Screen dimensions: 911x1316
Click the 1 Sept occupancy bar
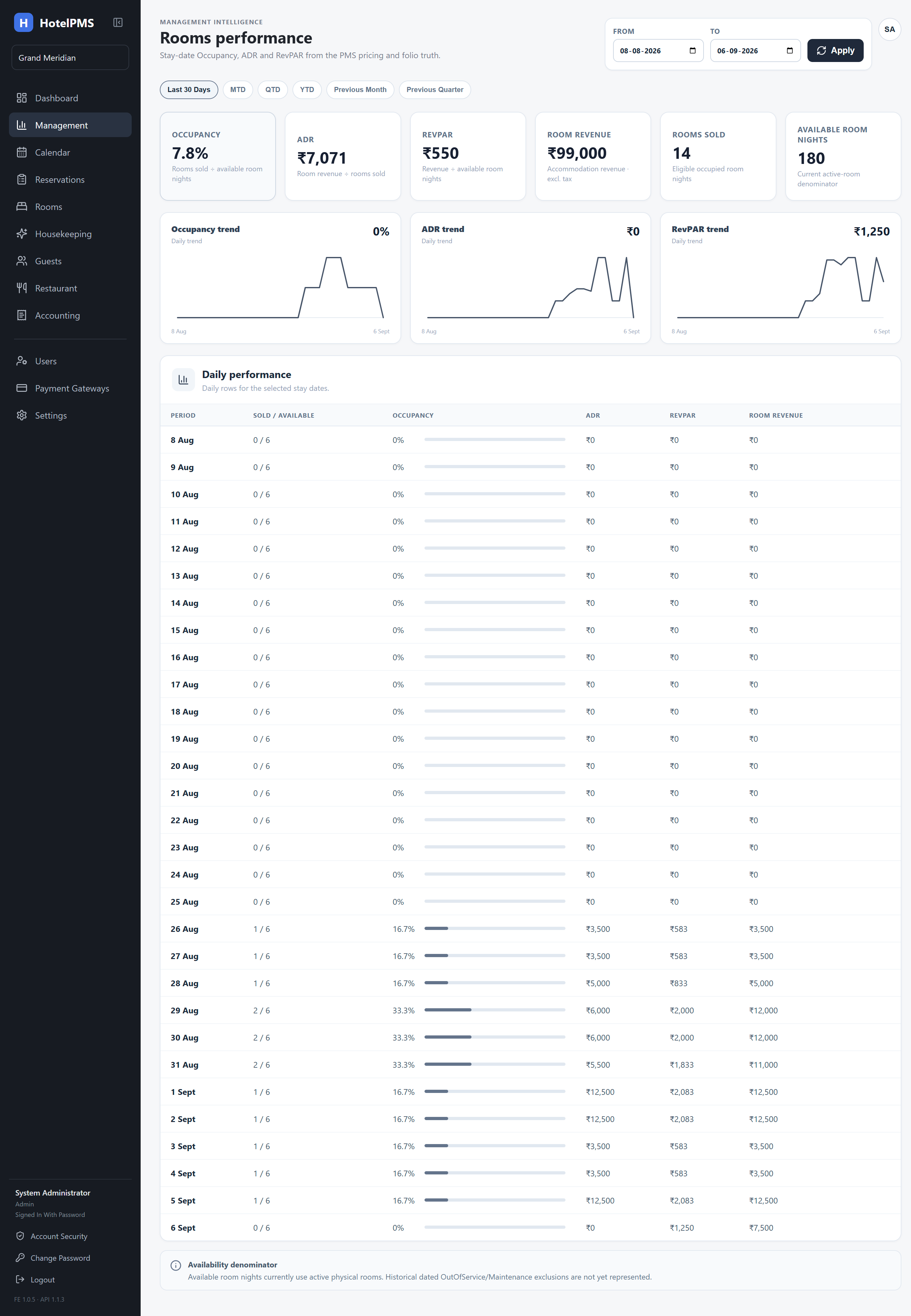point(495,1091)
